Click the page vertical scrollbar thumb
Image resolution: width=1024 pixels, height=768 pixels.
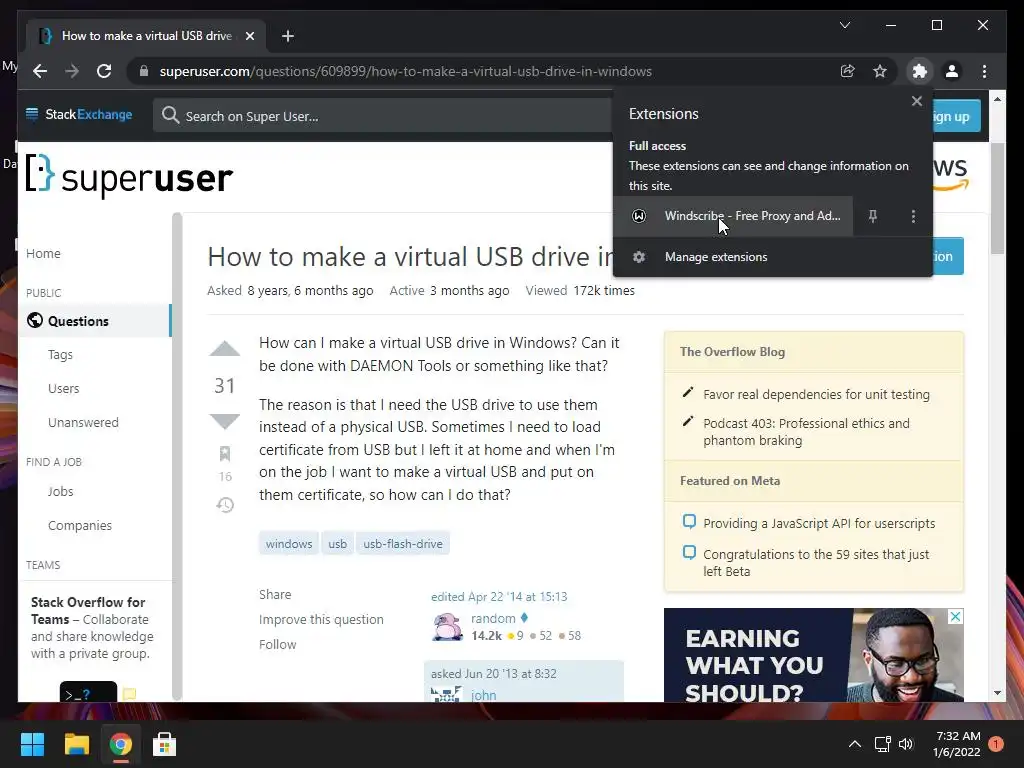pyautogui.click(x=997, y=198)
